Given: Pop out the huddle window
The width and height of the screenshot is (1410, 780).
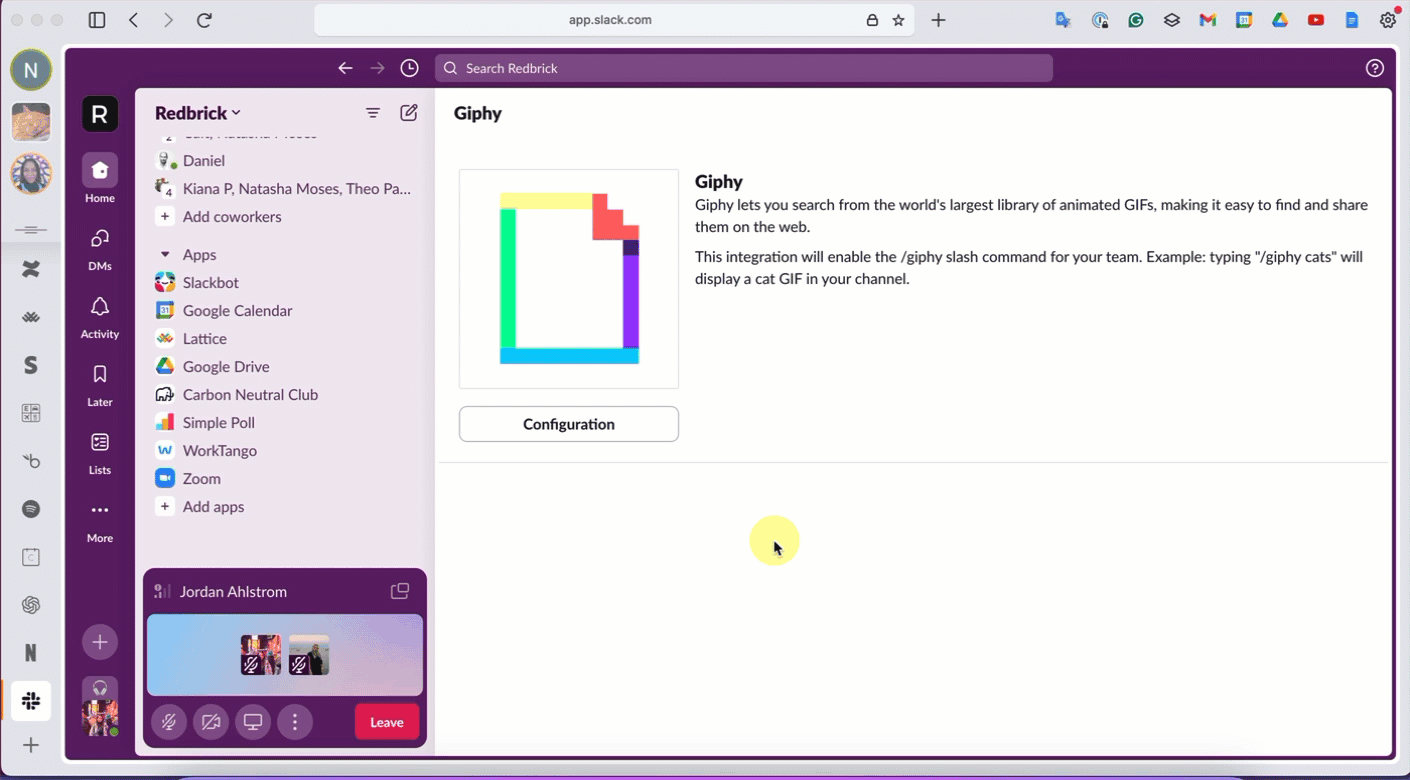Looking at the screenshot, I should [x=400, y=591].
